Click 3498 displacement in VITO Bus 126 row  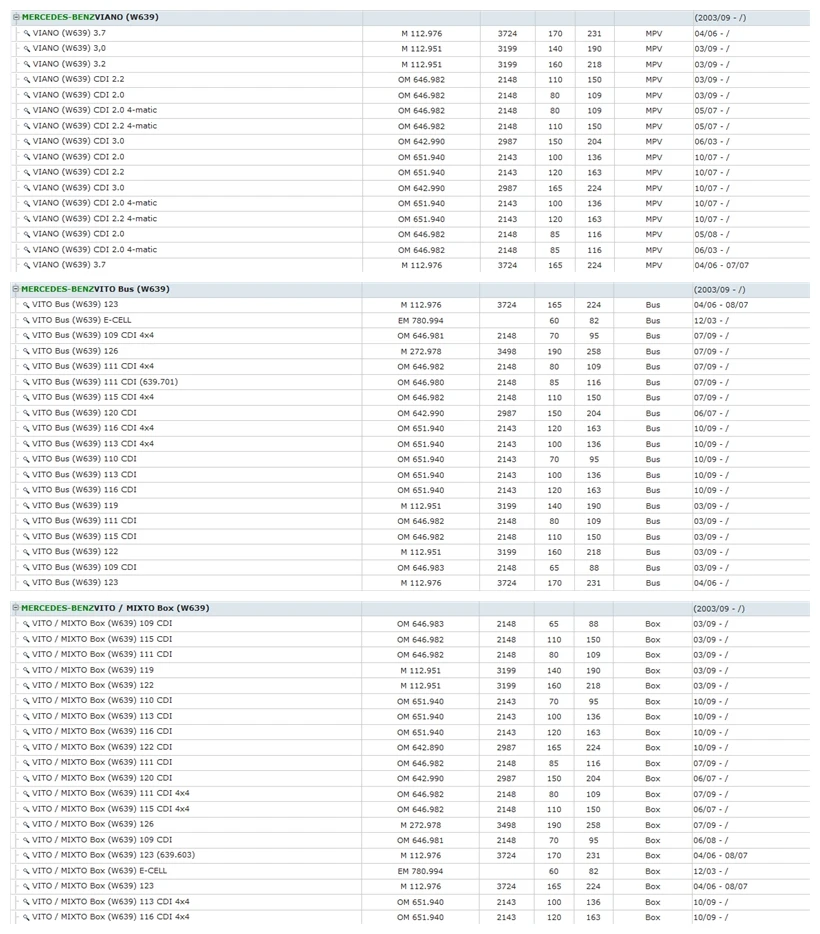tap(507, 351)
